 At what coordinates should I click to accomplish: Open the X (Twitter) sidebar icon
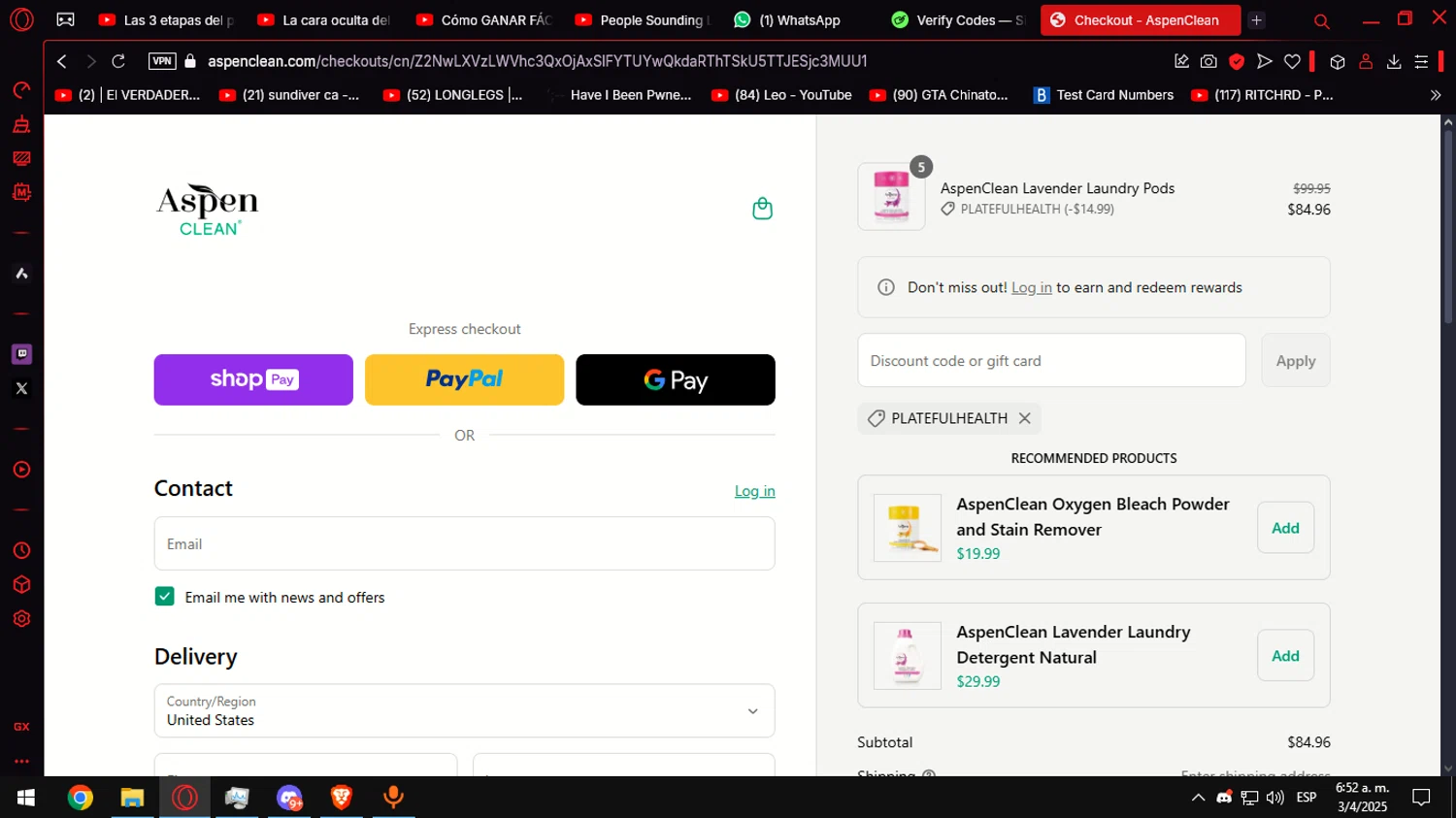21,388
